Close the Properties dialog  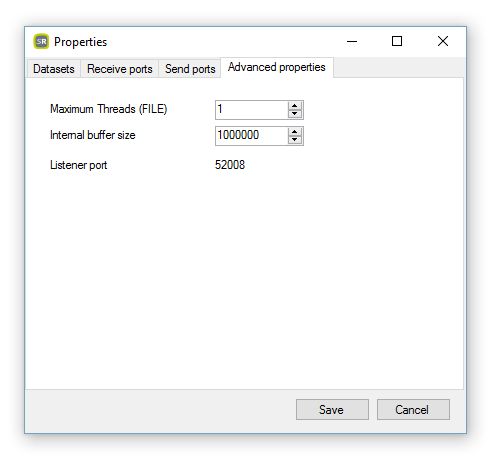click(443, 41)
